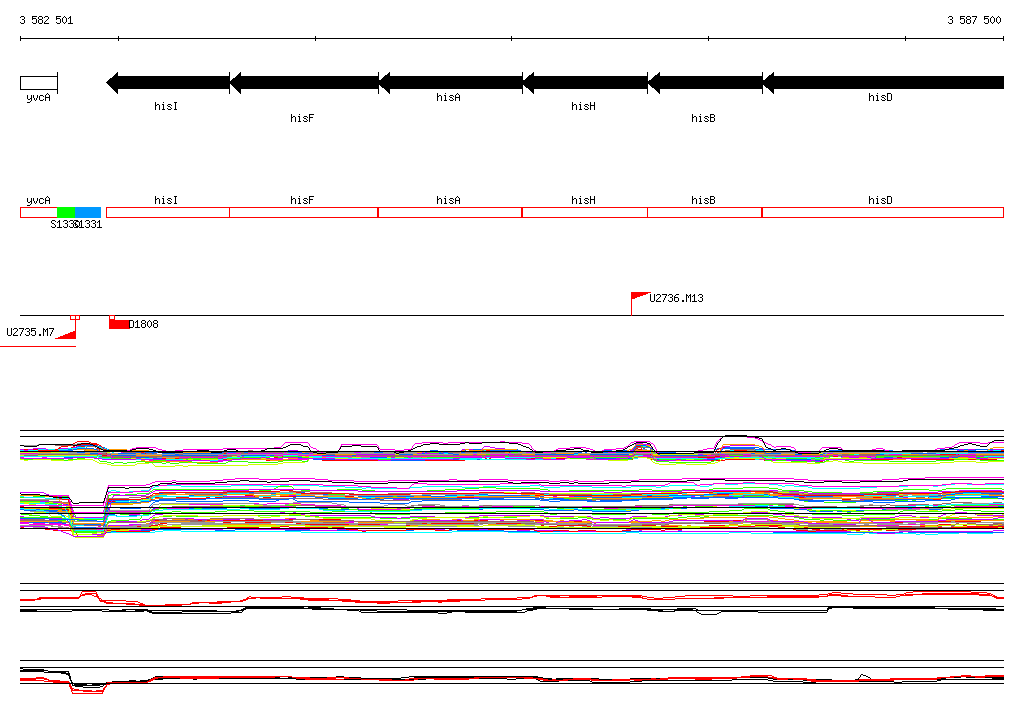Click the D1808 label text
This screenshot has height=714, width=1024.
tap(144, 325)
